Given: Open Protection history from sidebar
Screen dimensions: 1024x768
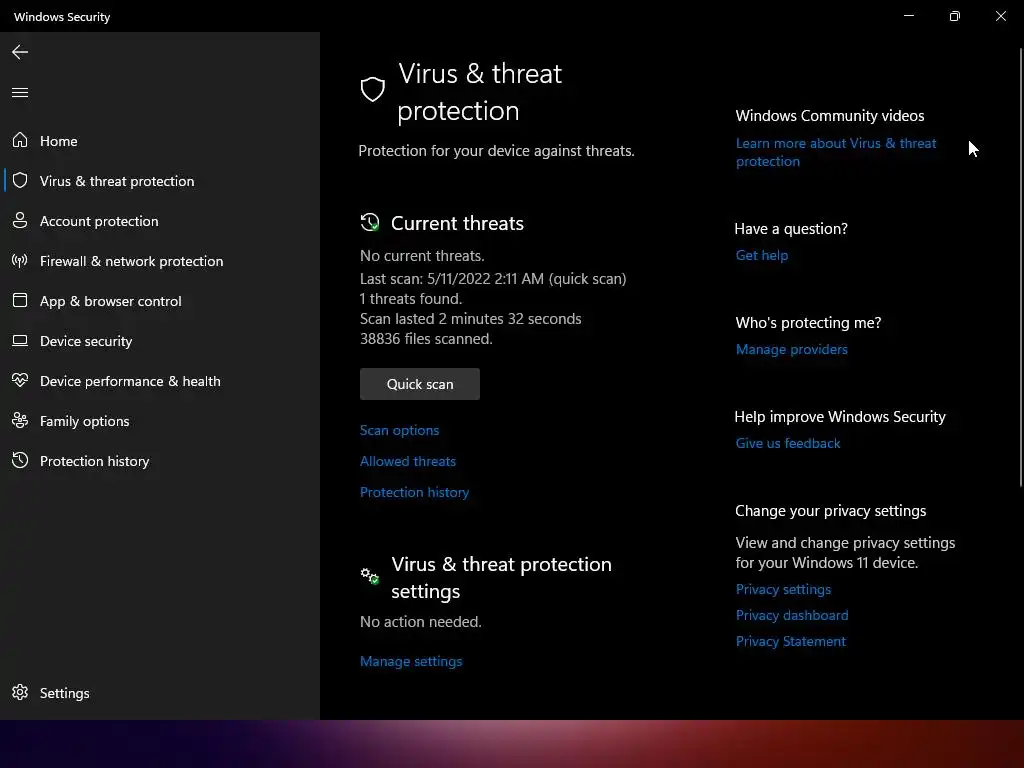Looking at the screenshot, I should (94, 461).
